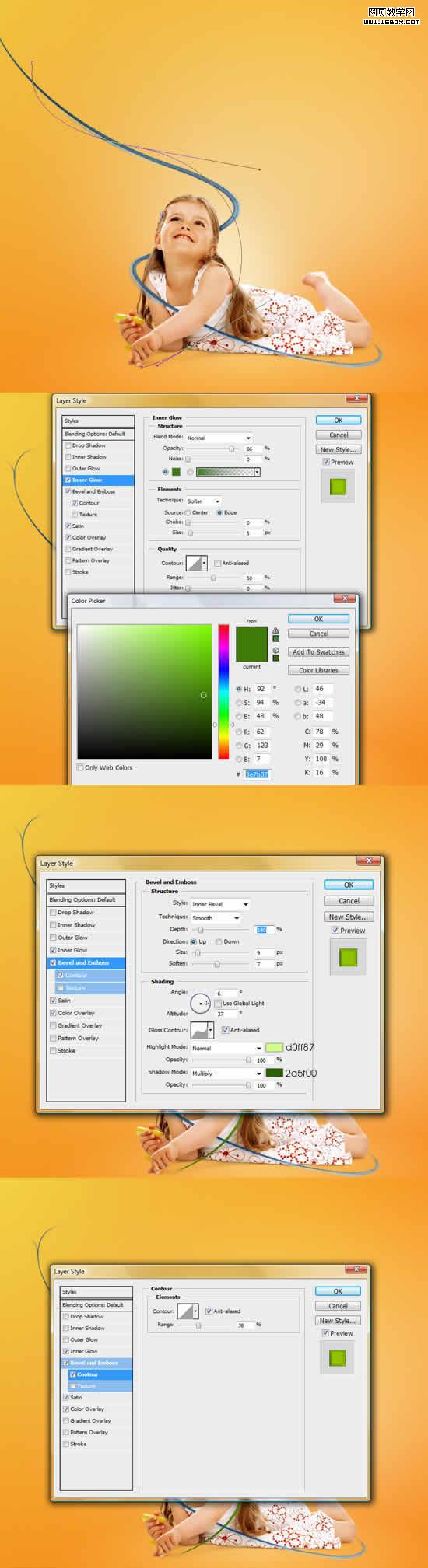Select Satin in Inner Glow dialog style list
This screenshot has width=428, height=1568.
click(78, 526)
